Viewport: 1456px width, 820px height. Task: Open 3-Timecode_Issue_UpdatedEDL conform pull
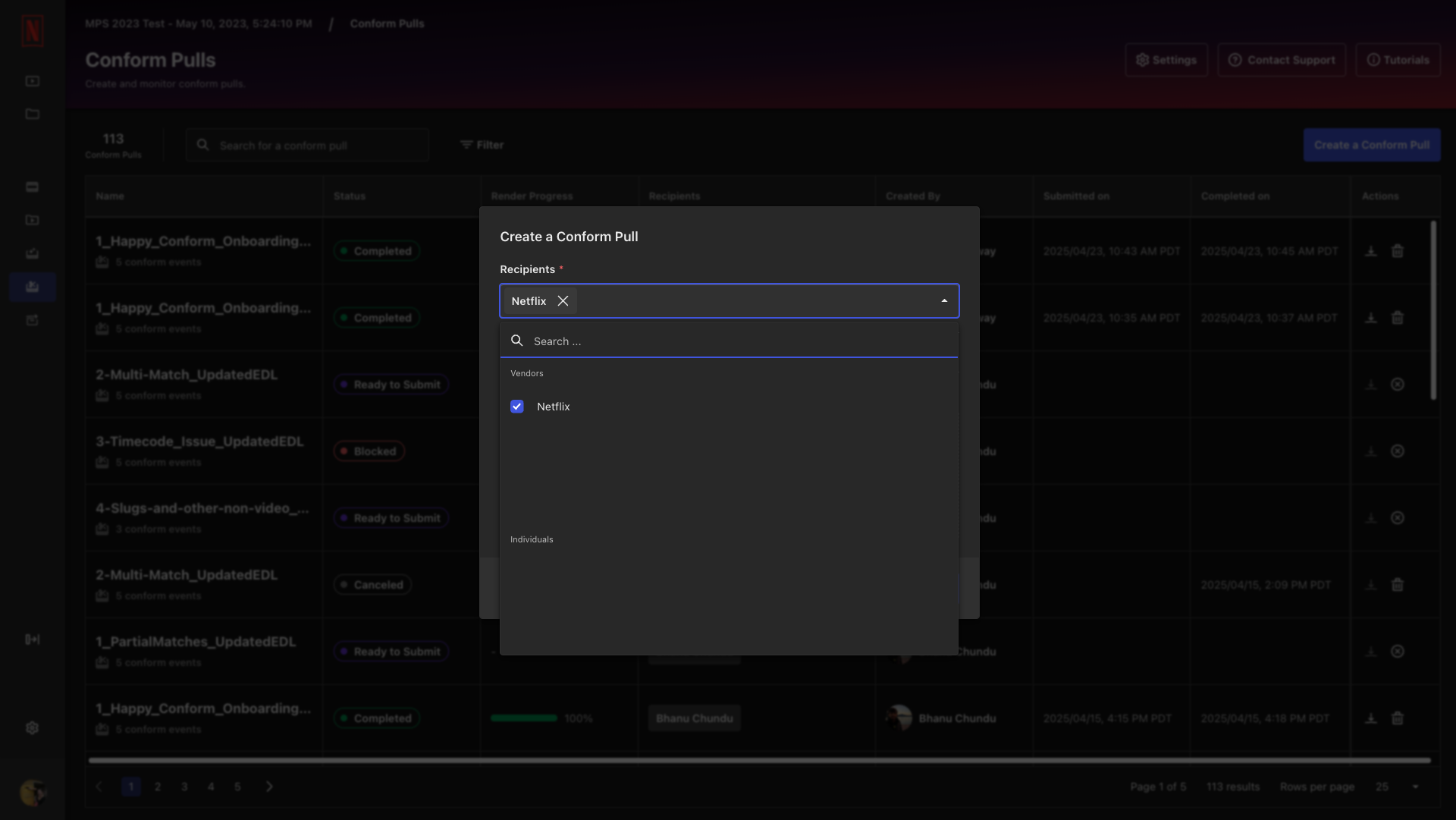point(199,441)
